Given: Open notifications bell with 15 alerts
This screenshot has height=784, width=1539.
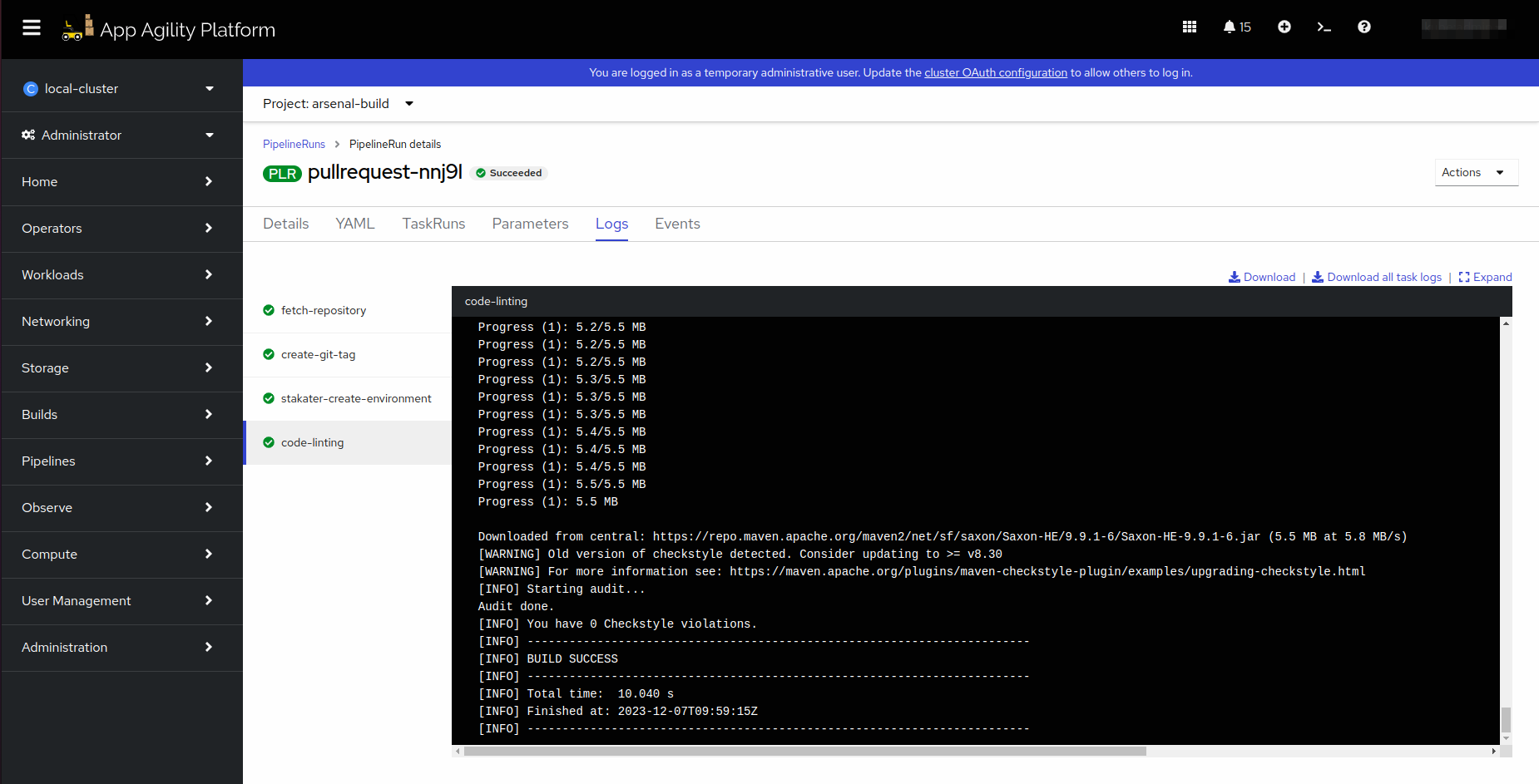Looking at the screenshot, I should click(1236, 27).
